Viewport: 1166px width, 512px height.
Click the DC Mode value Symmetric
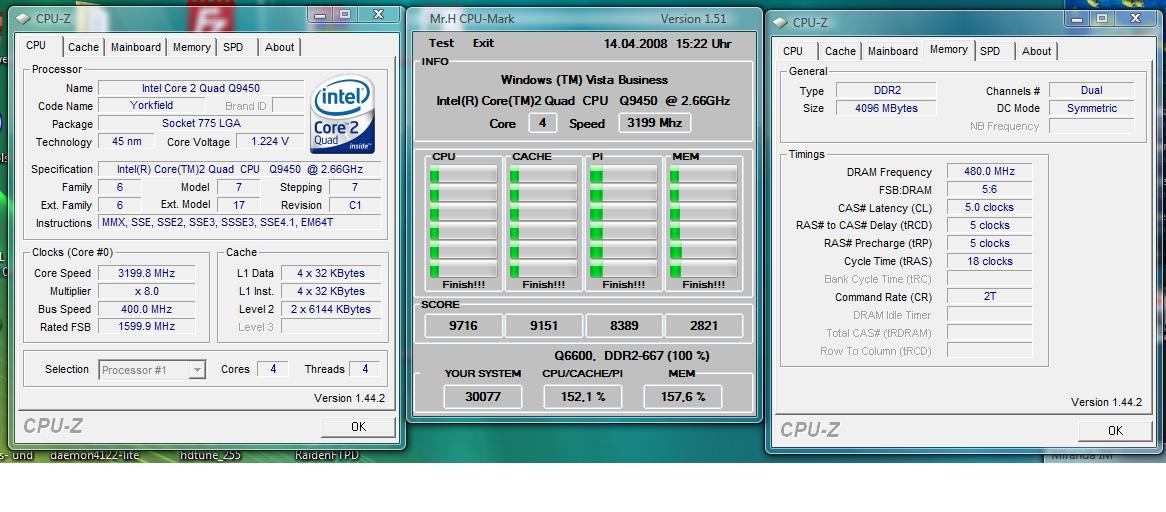[x=1092, y=108]
